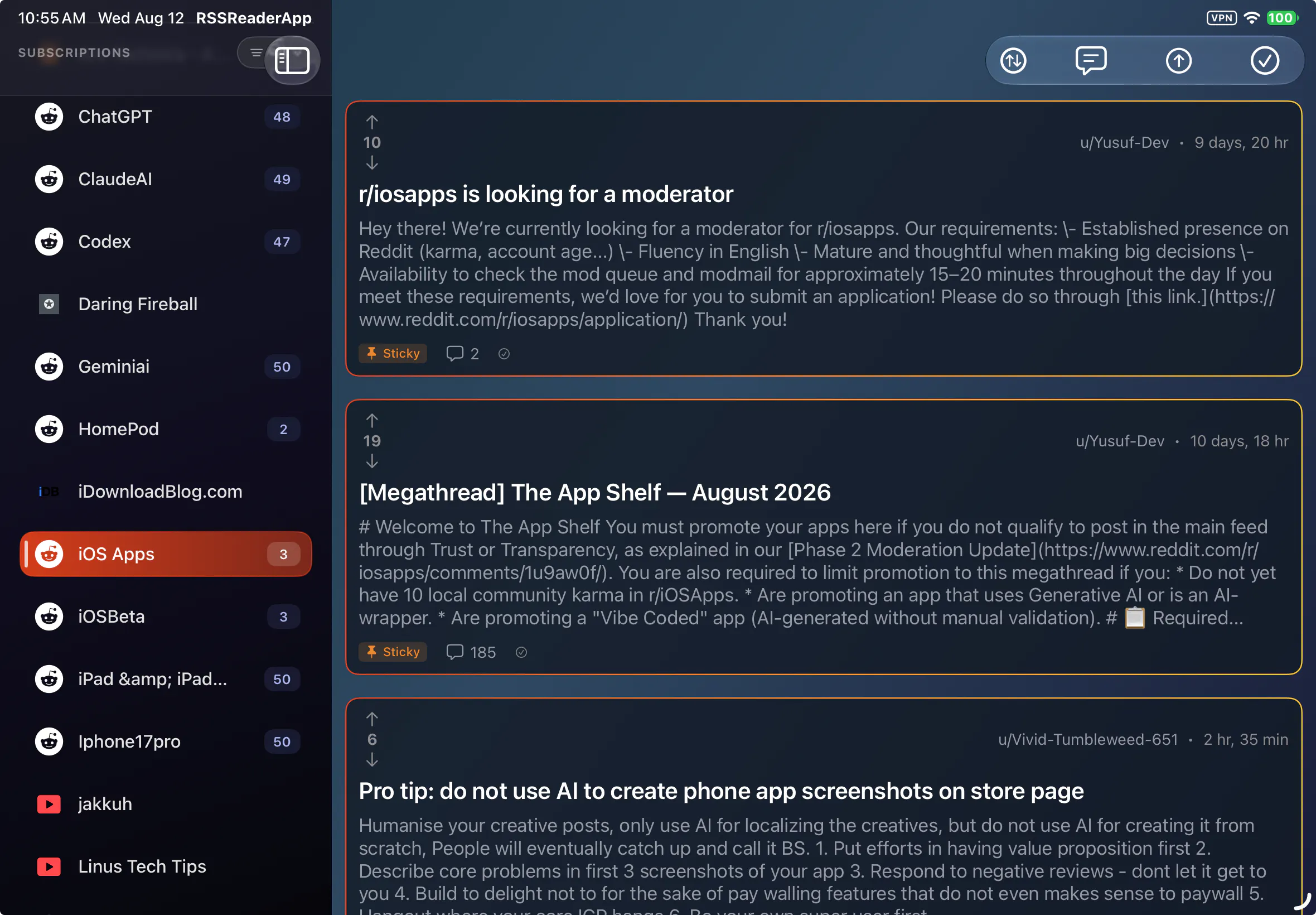Downvote the r/iosapps moderator post

(372, 163)
